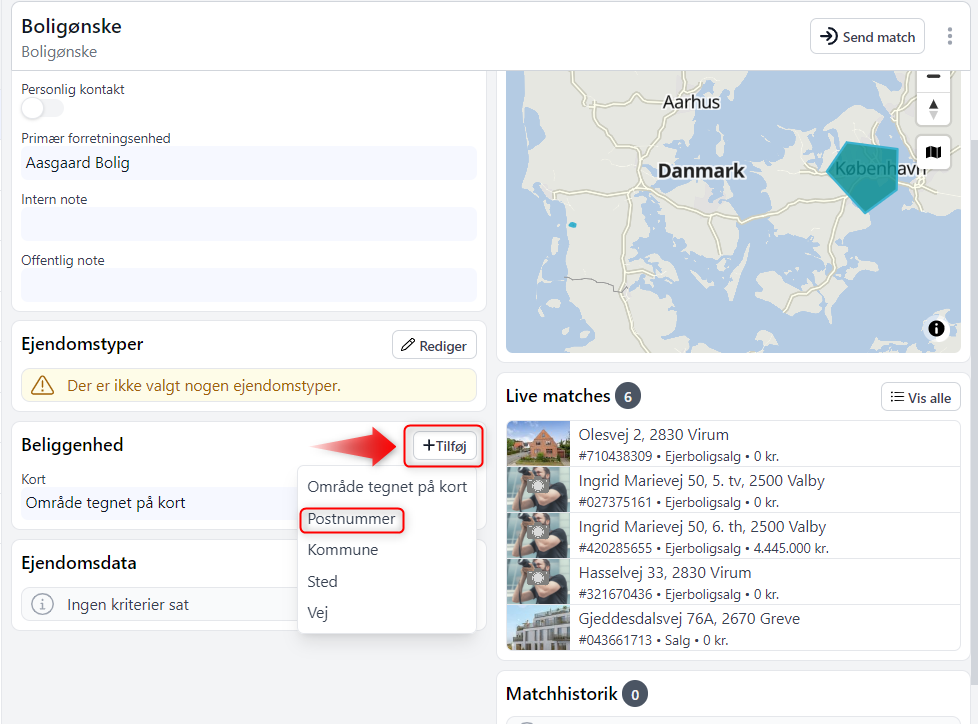The height and width of the screenshot is (724, 978).
Task: Click the text '#043661713'
Action: 615,640
